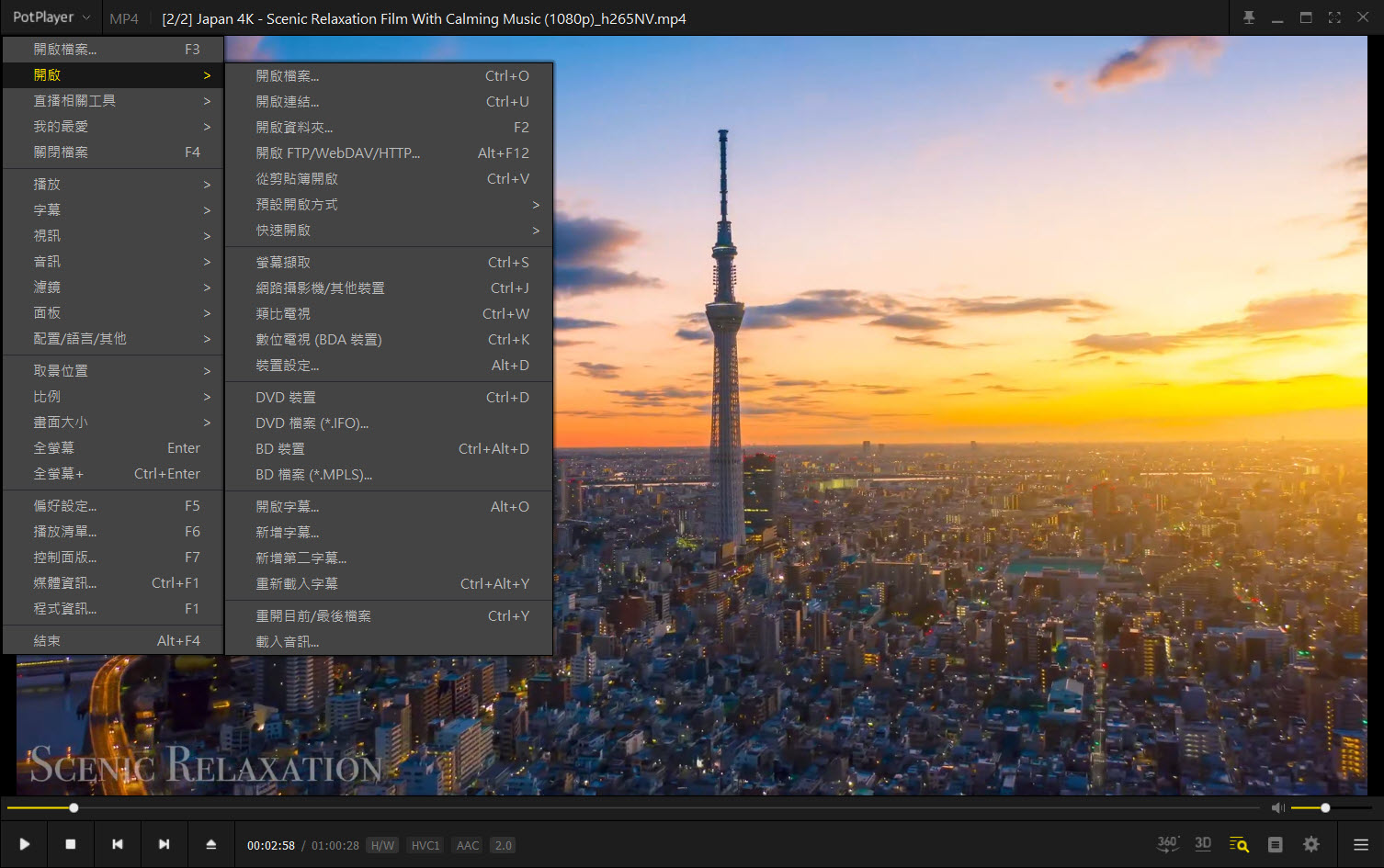Click the H/W decoder label
Screen dimensions: 1384x868
click(x=382, y=845)
